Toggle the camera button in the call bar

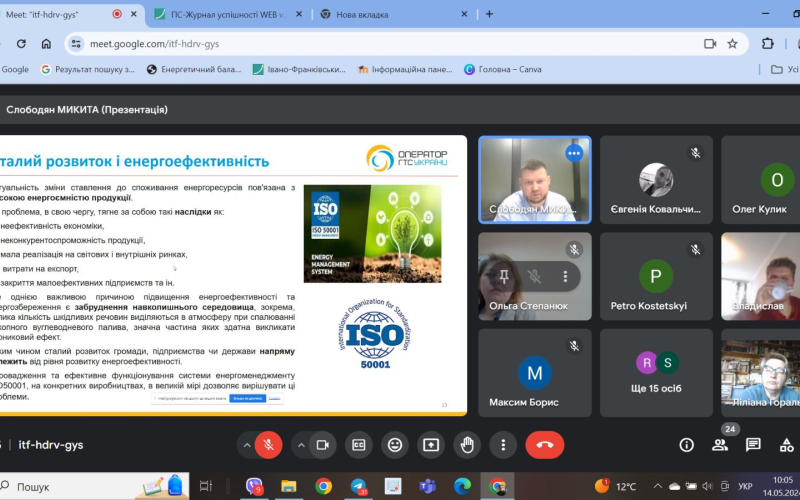coord(322,445)
